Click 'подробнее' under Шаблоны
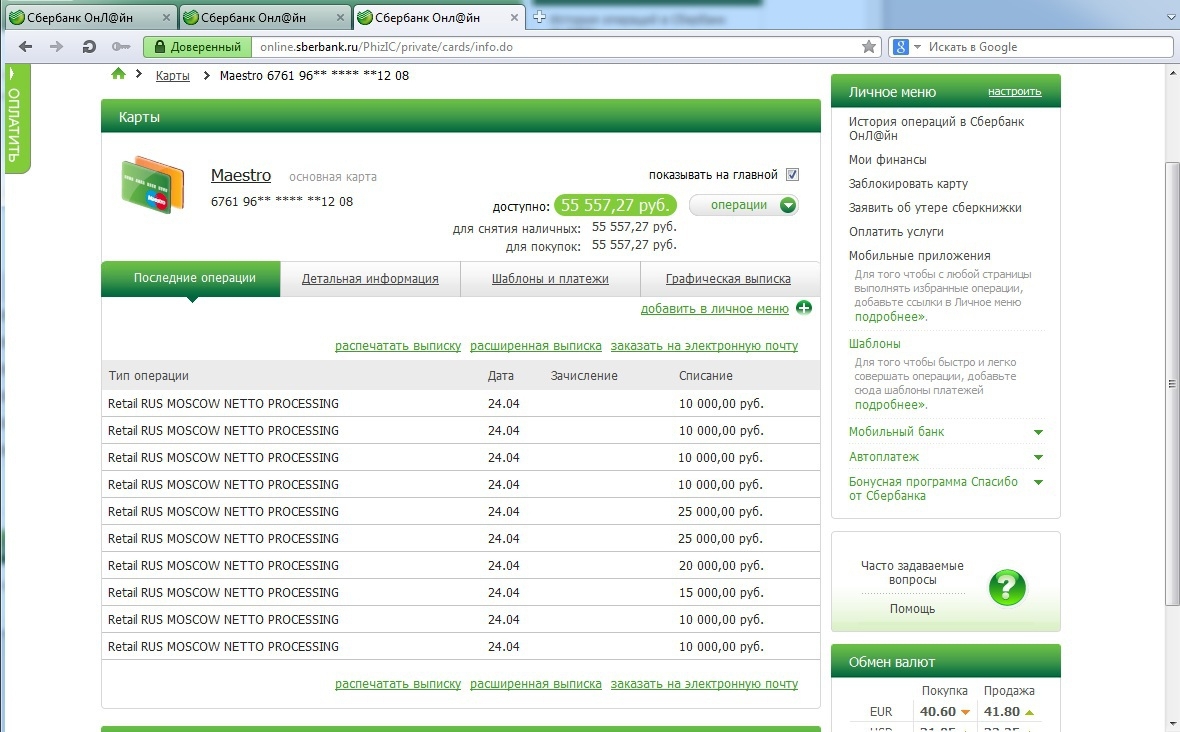This screenshot has width=1180, height=732. (890, 405)
